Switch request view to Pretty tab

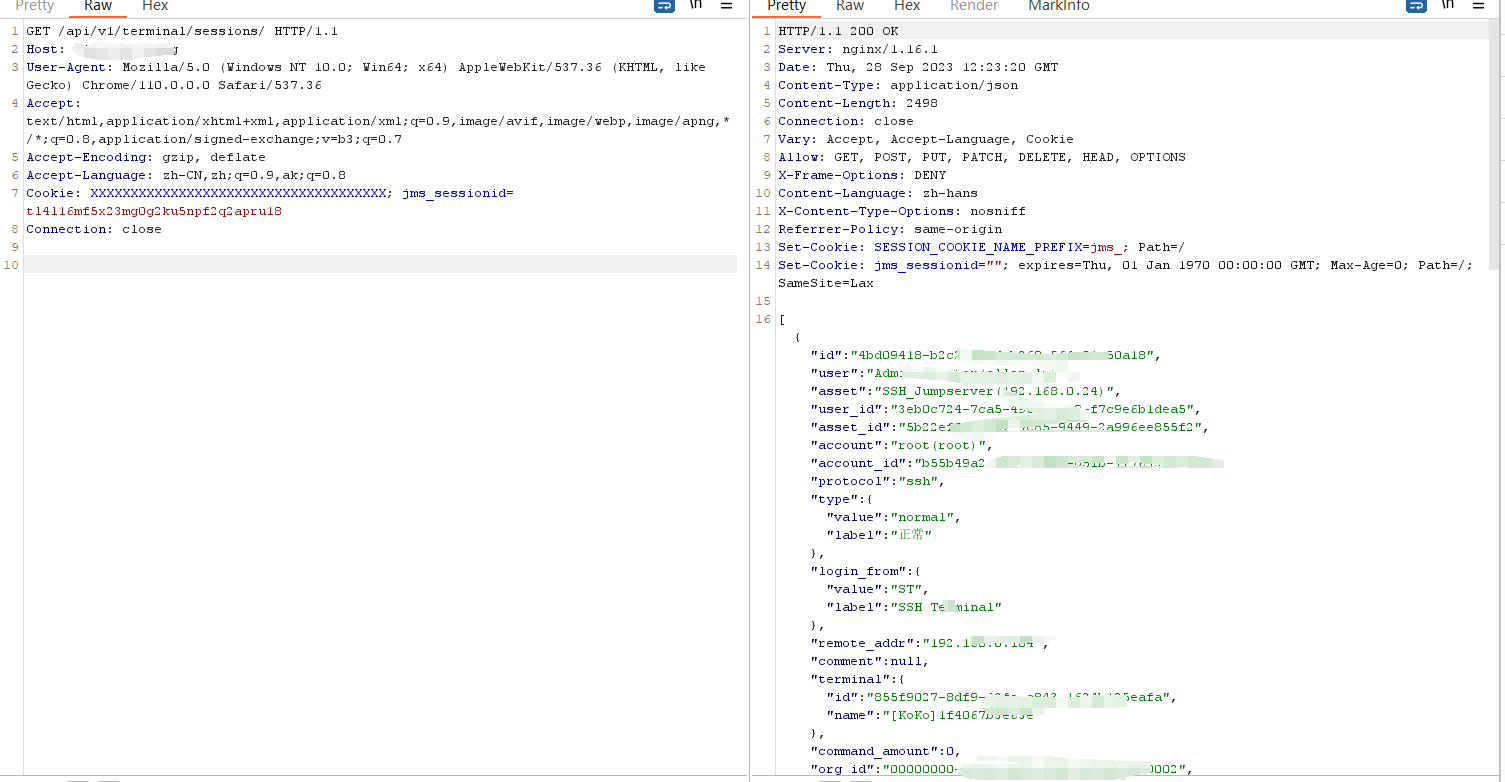point(35,6)
